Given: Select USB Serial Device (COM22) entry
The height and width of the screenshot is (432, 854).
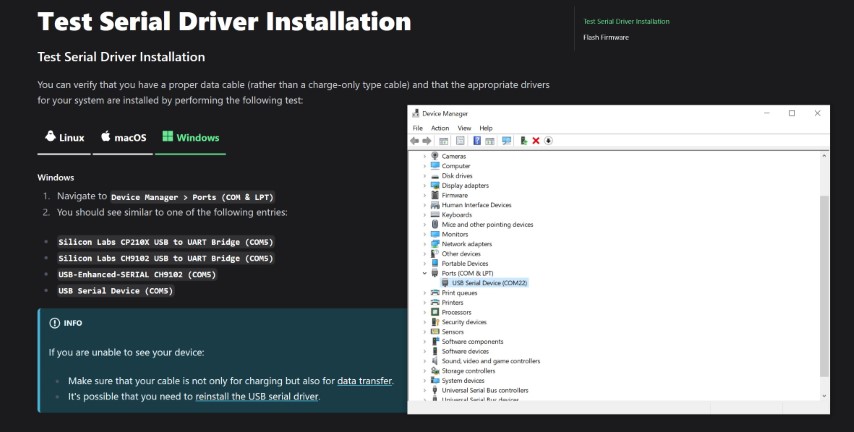Looking at the screenshot, I should click(484, 283).
